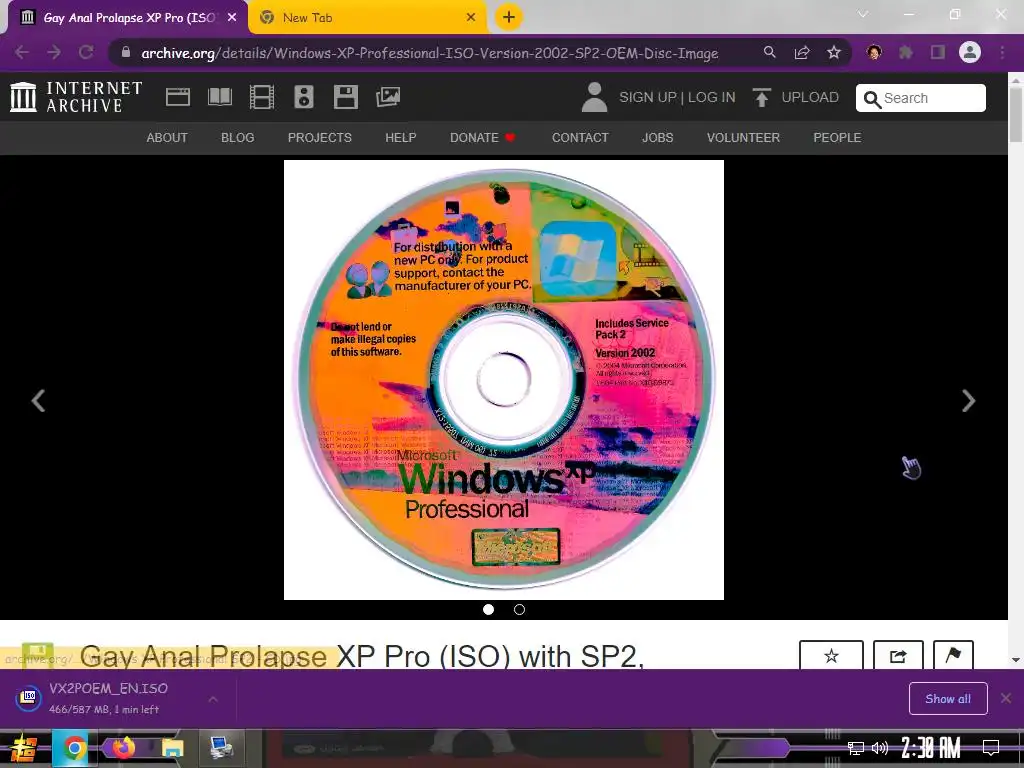The height and width of the screenshot is (768, 1024).
Task: Open the Audio speaker icon
Action: [x=304, y=97]
